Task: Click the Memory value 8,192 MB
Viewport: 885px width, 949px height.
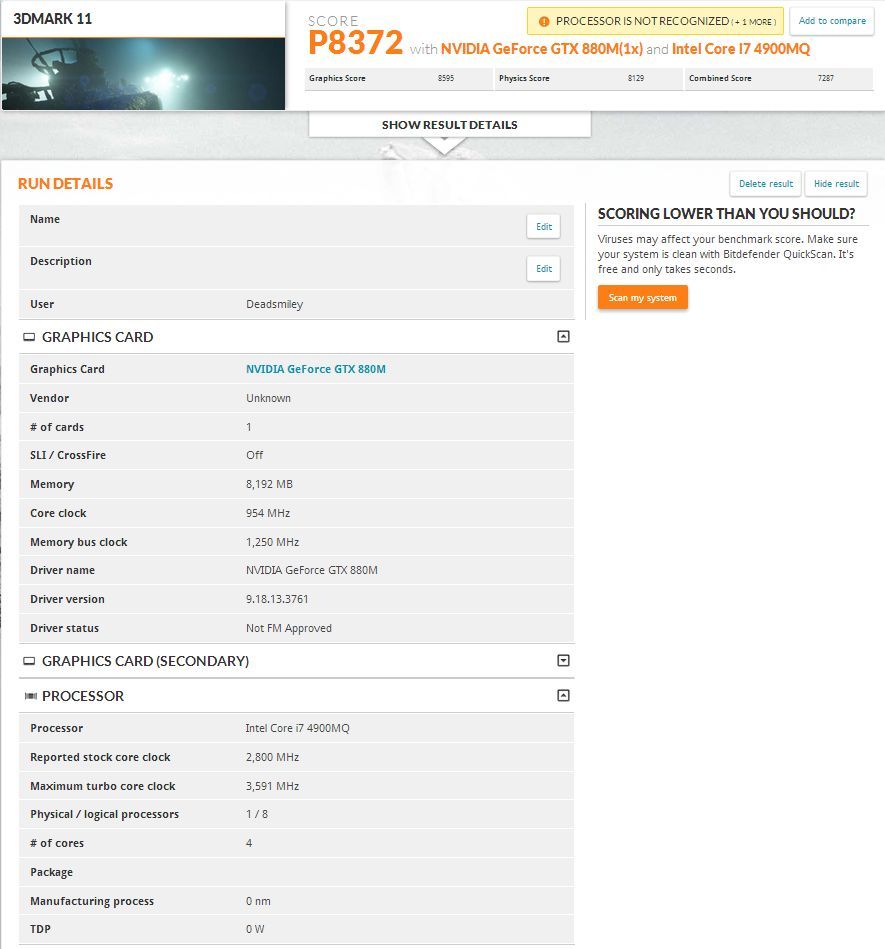Action: tap(269, 484)
